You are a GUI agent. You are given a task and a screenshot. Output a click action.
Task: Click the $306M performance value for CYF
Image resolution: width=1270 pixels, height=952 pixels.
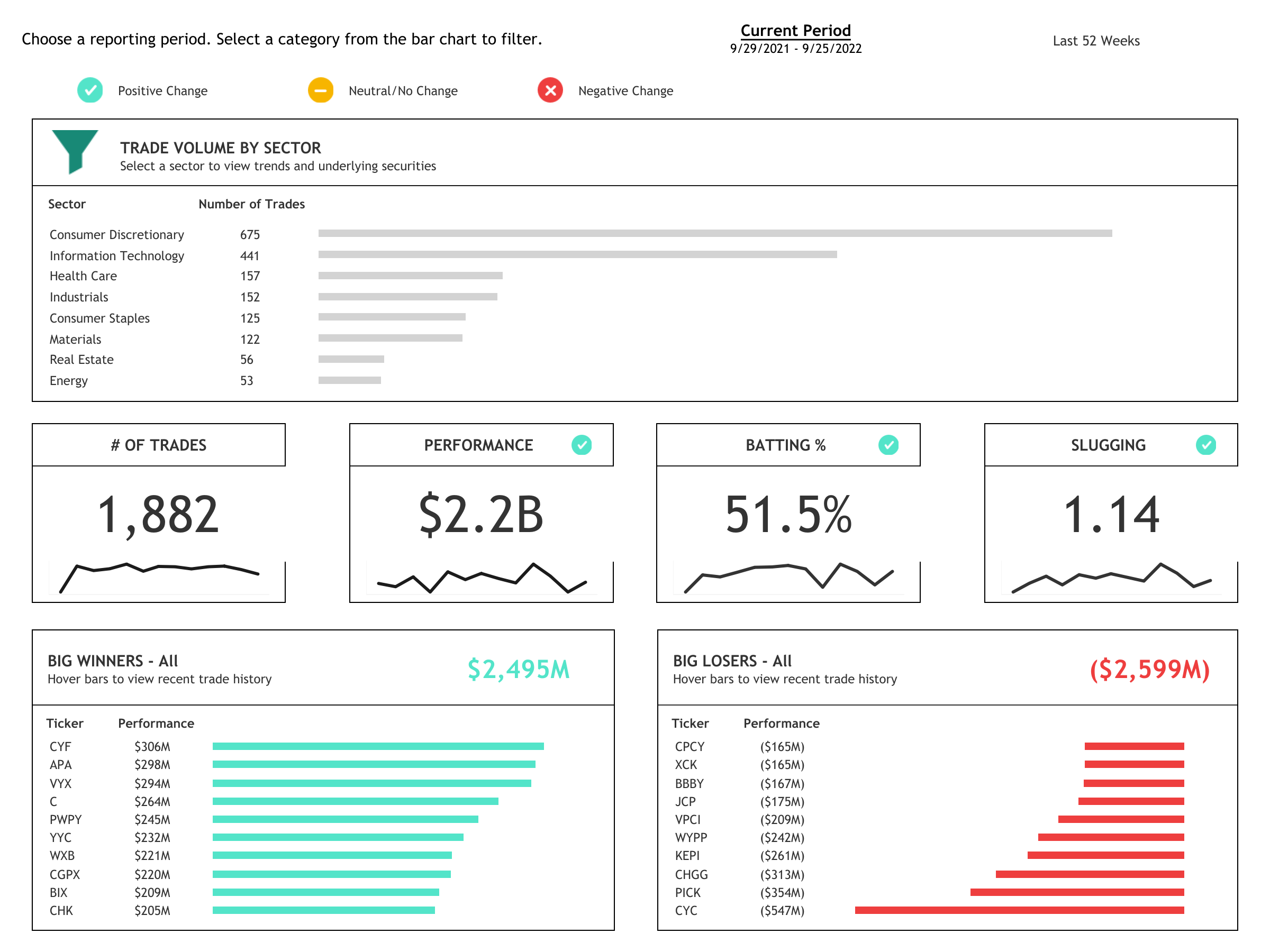tap(152, 747)
